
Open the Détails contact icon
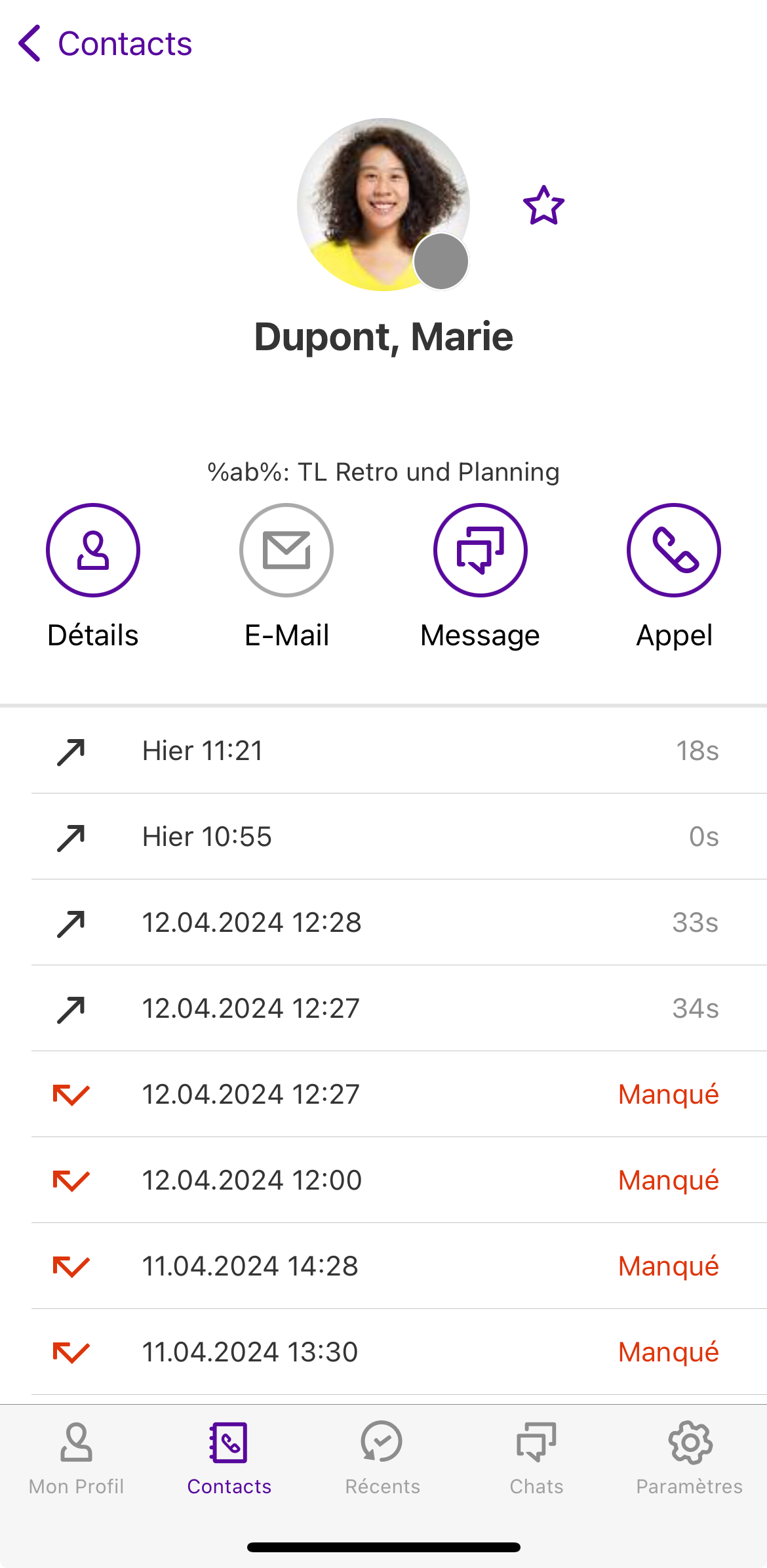[x=93, y=550]
